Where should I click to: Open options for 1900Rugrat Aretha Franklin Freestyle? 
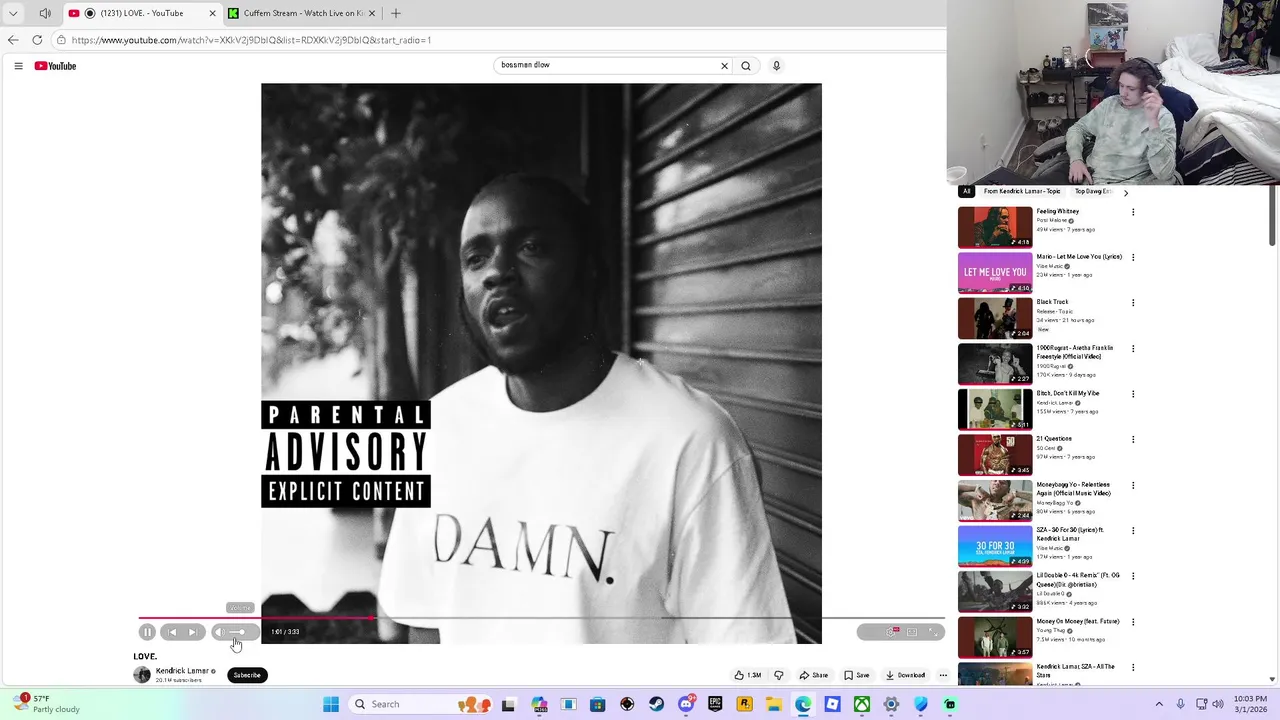click(x=1133, y=349)
